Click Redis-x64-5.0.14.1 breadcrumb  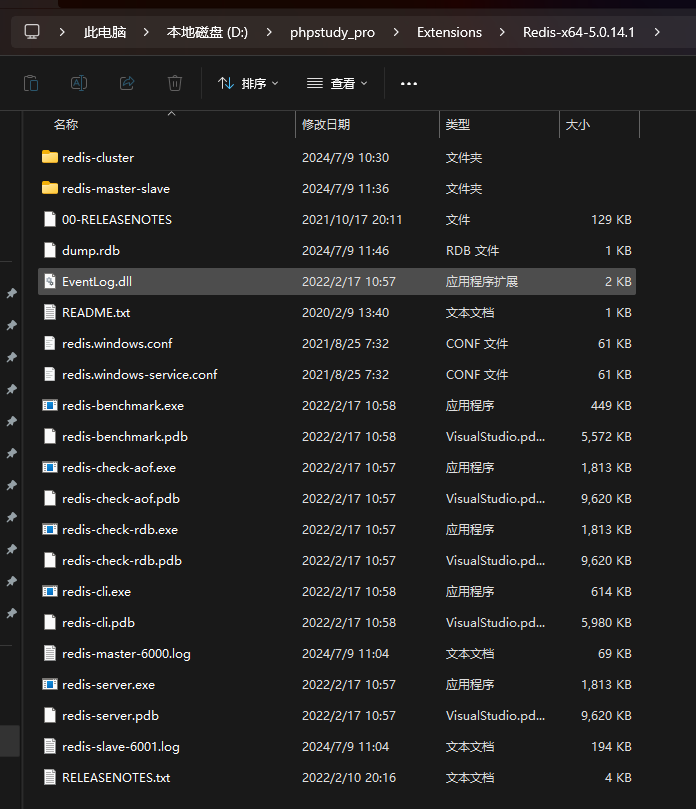pos(578,32)
